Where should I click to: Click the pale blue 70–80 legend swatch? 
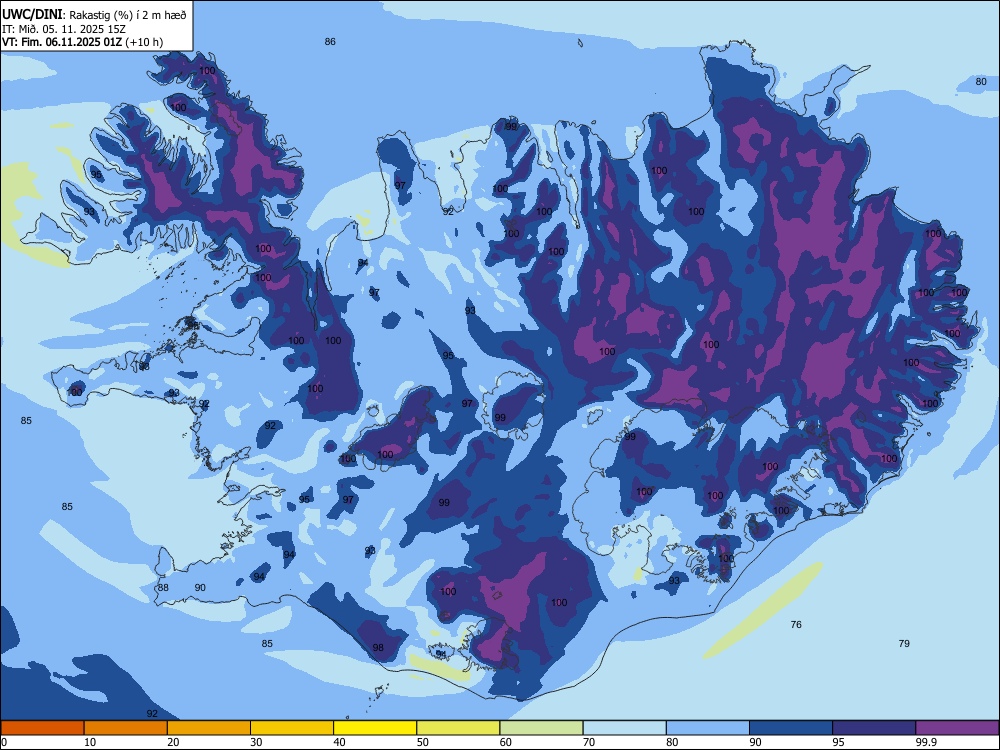pos(624,728)
